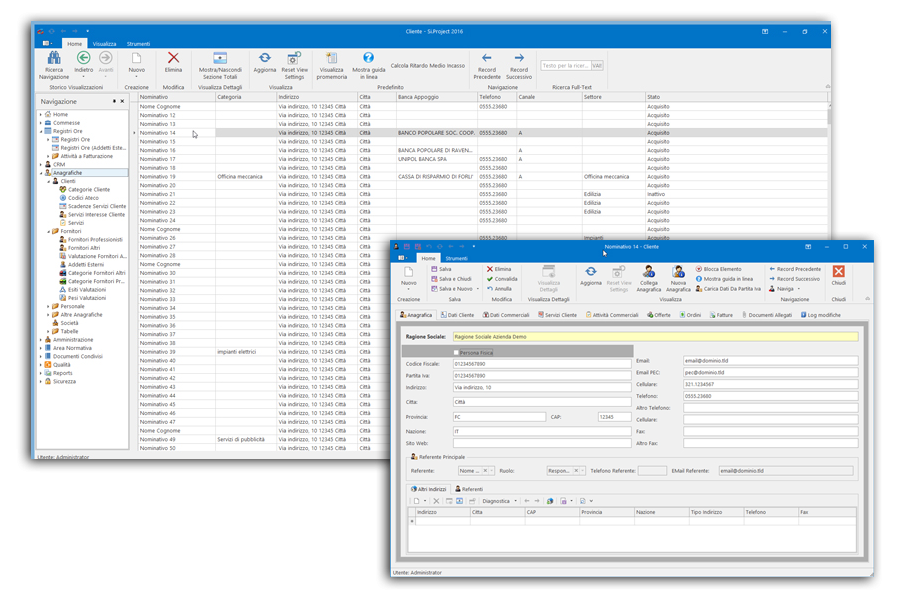Image resolution: width=905 pixels, height=598 pixels.
Task: Click globe icon in Altri Indirizzi toolbar
Action: point(550,501)
